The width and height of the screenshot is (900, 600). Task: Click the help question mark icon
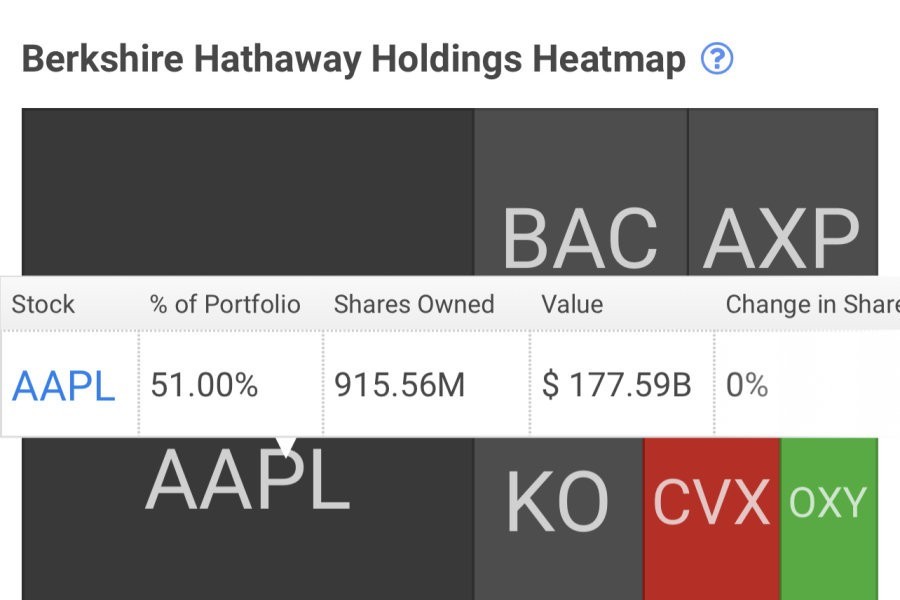[717, 60]
